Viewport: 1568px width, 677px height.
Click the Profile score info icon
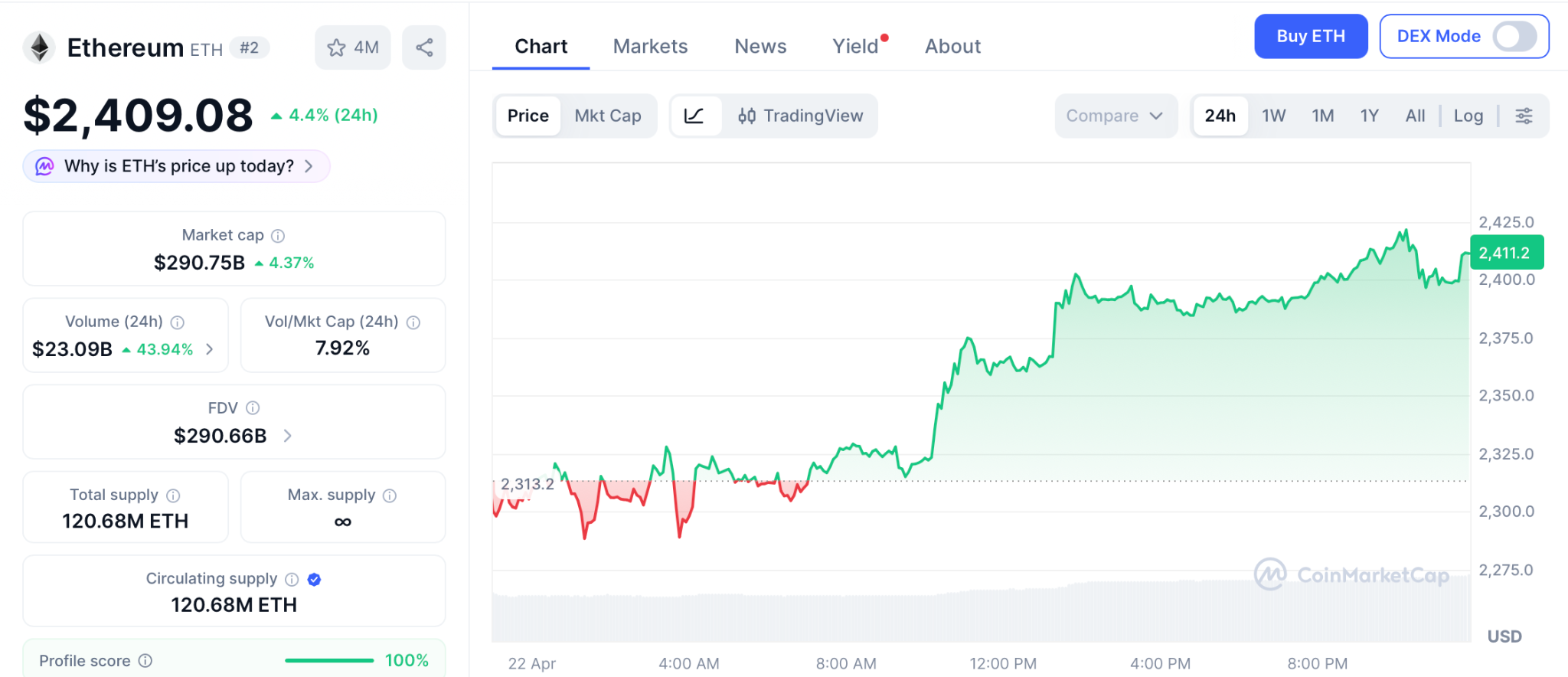(145, 660)
